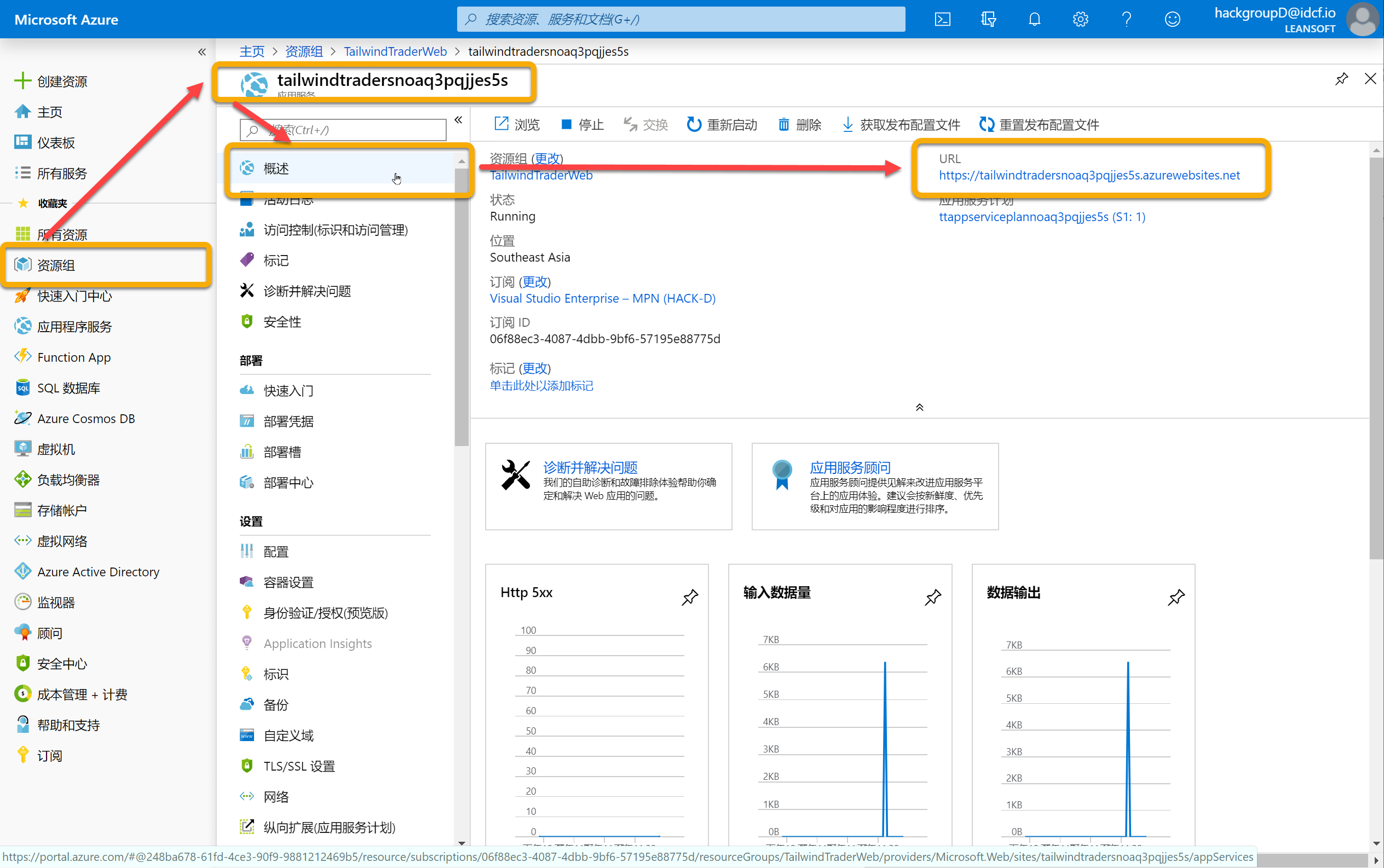Delete the app service with 删除
Viewport: 1384px width, 868px height.
[x=799, y=125]
